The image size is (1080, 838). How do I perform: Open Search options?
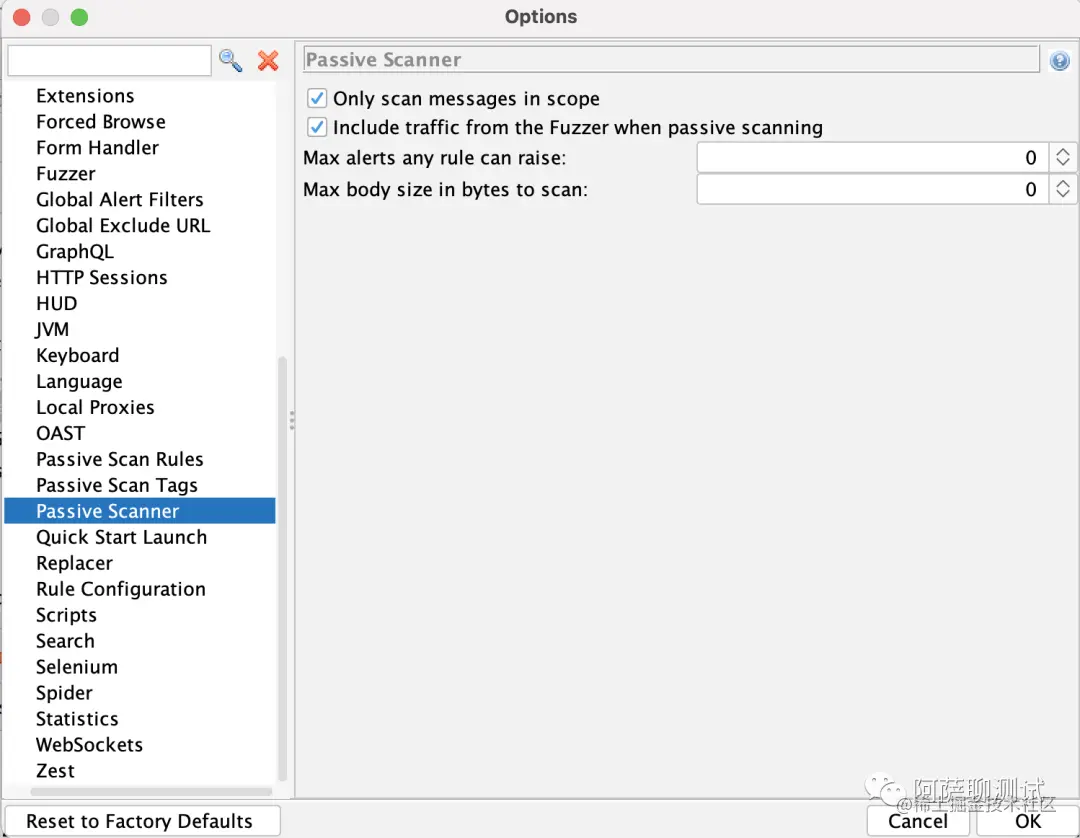tap(65, 641)
